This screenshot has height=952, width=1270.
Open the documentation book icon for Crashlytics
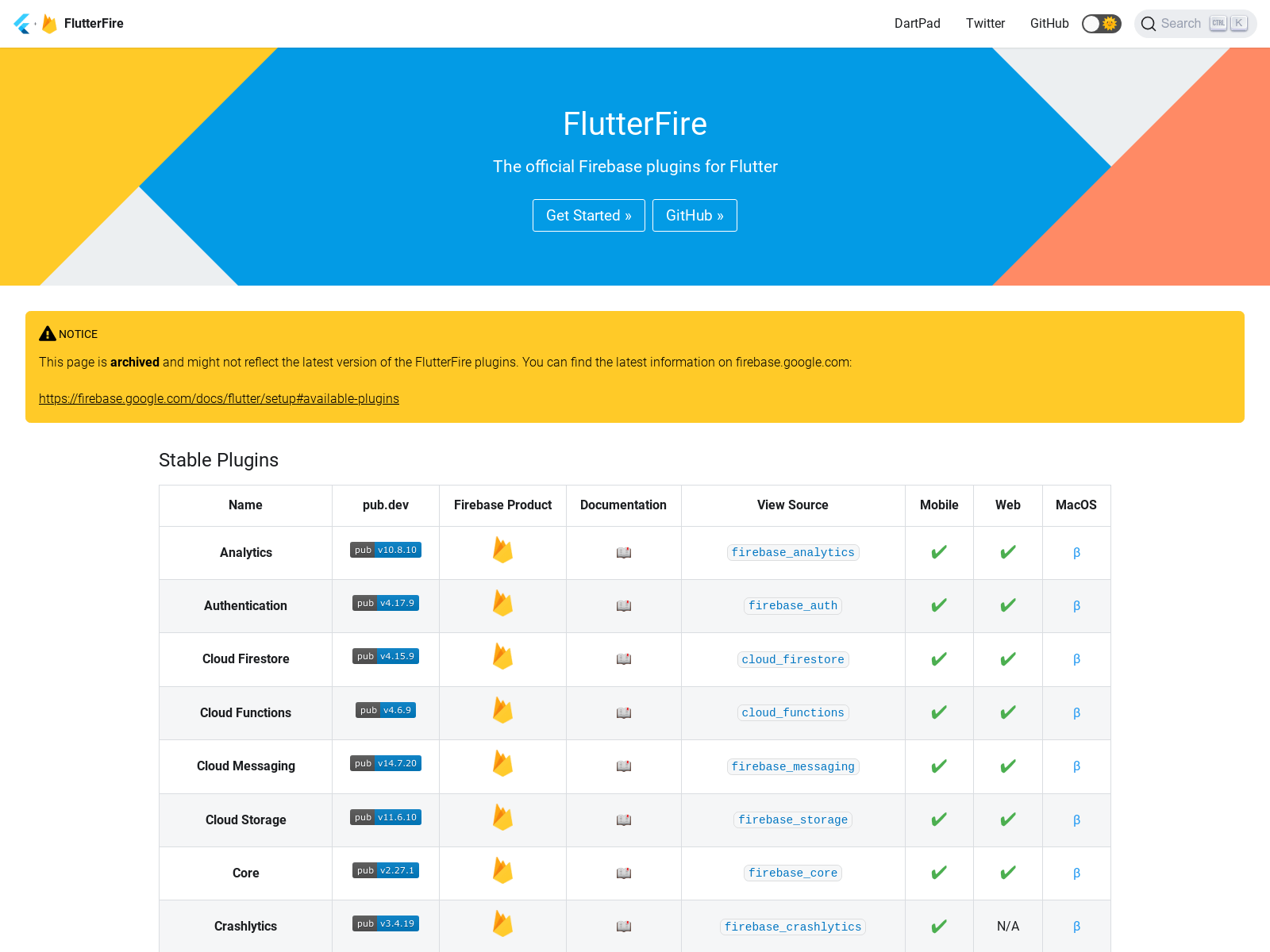coord(624,927)
